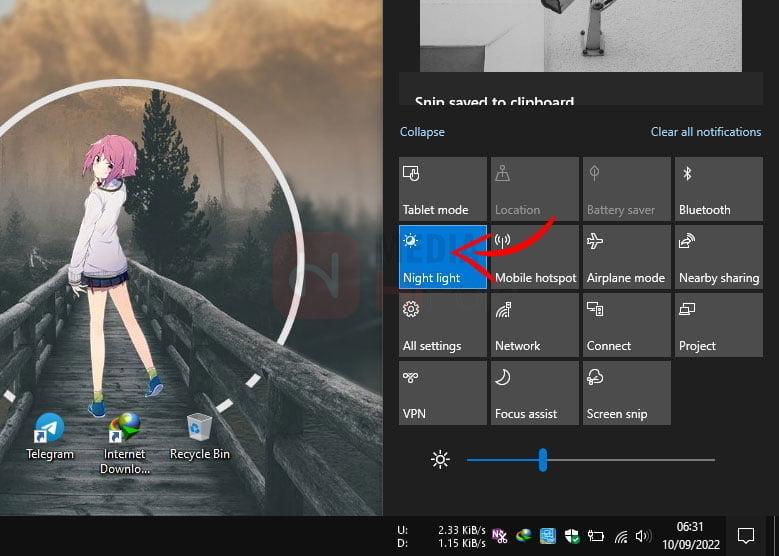
Task: Open the Project display options tile
Action: (x=719, y=325)
